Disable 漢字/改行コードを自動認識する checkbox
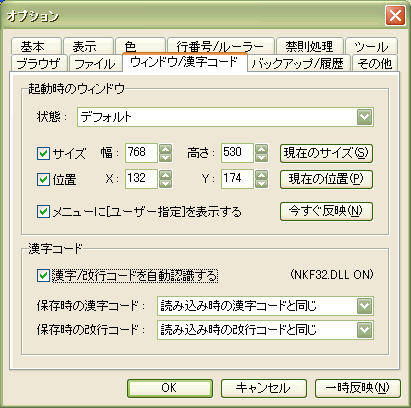 tap(43, 276)
